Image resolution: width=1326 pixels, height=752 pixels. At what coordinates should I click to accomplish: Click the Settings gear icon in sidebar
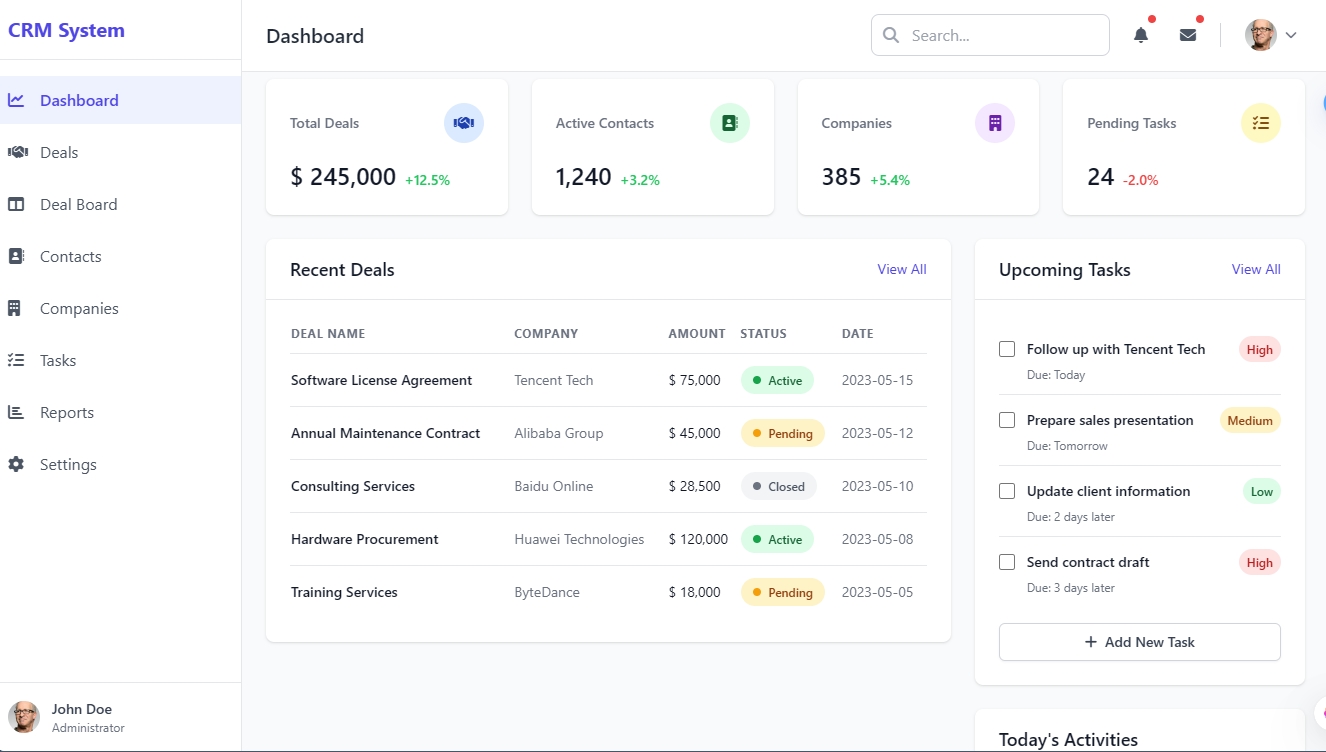(16, 464)
